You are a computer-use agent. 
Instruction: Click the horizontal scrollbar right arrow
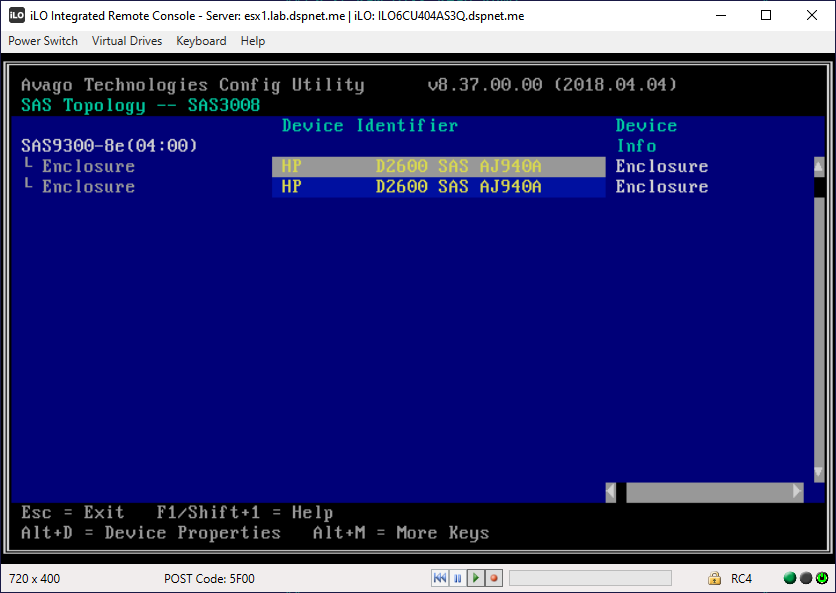(x=797, y=492)
